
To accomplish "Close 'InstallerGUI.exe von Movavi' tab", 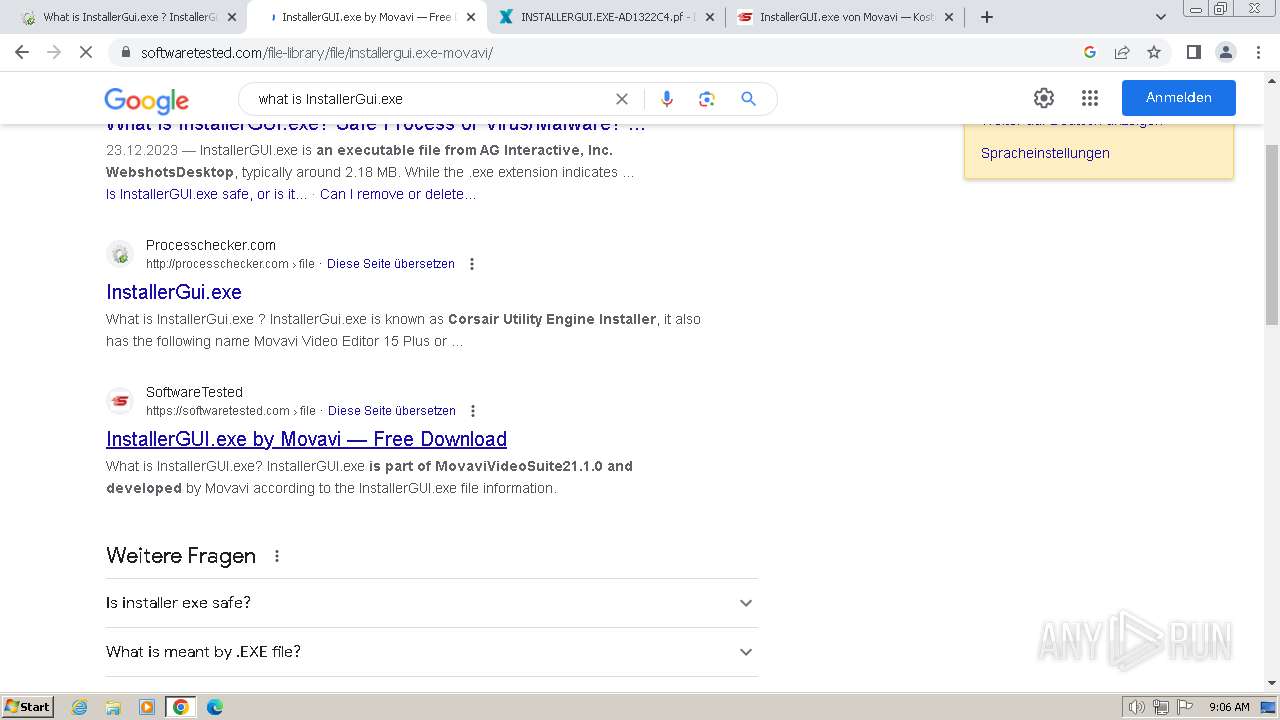I will (949, 17).
